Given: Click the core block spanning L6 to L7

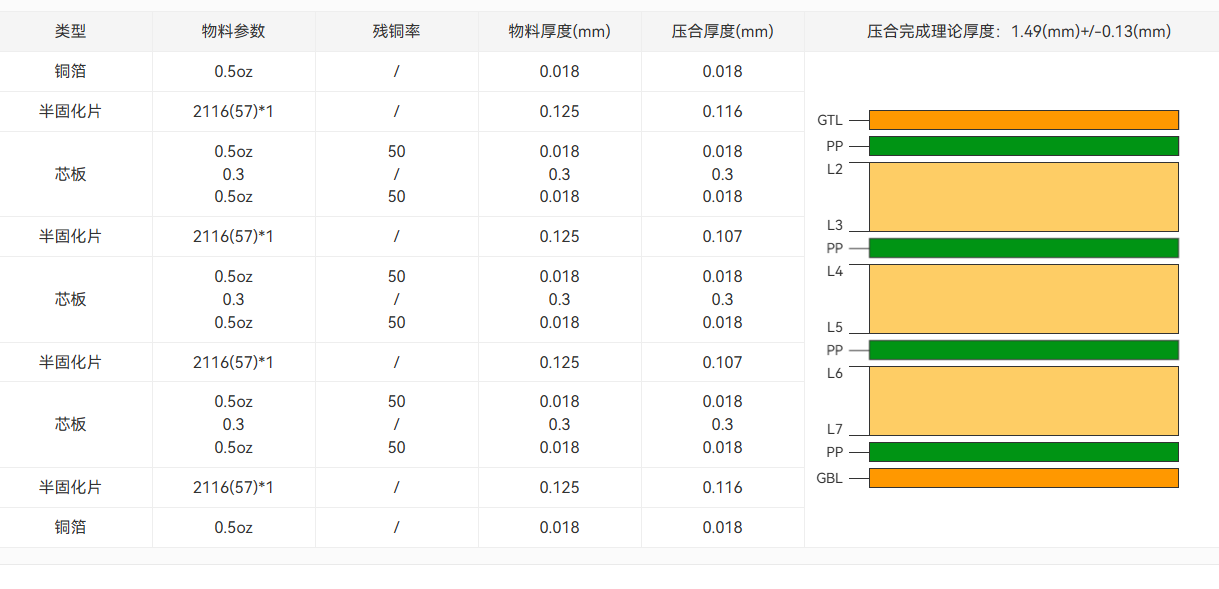Looking at the screenshot, I should tap(1023, 401).
